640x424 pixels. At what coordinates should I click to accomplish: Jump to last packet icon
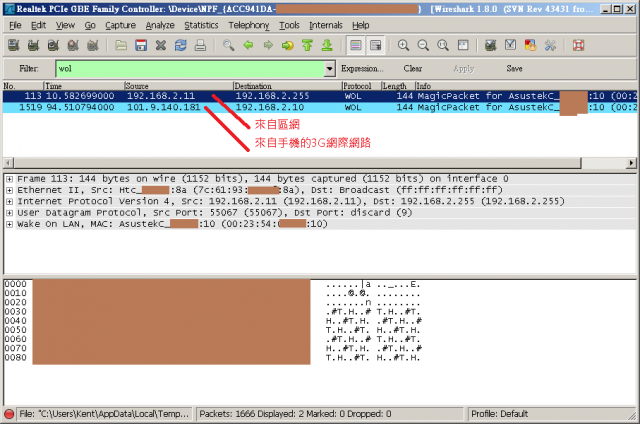click(x=327, y=45)
